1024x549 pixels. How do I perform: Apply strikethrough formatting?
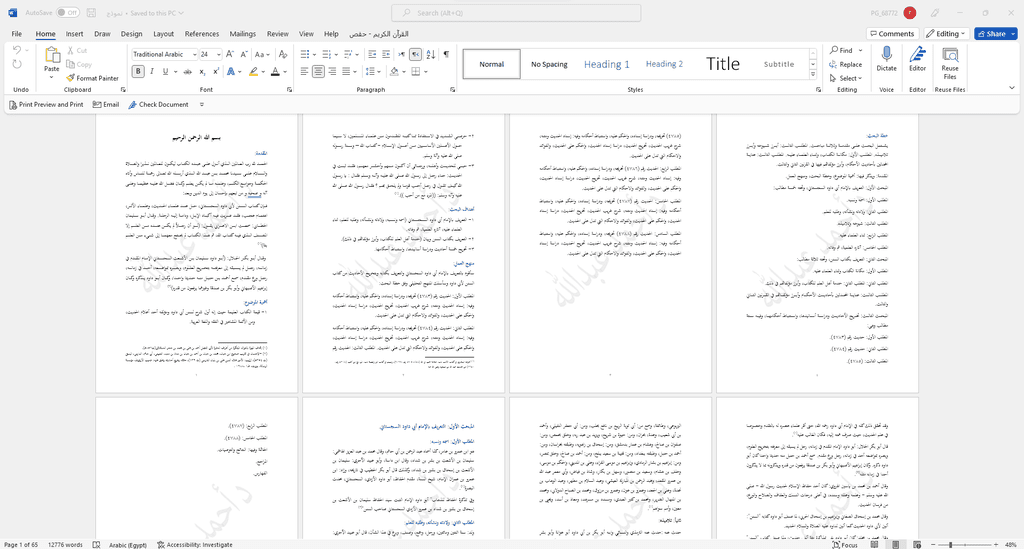click(x=187, y=72)
